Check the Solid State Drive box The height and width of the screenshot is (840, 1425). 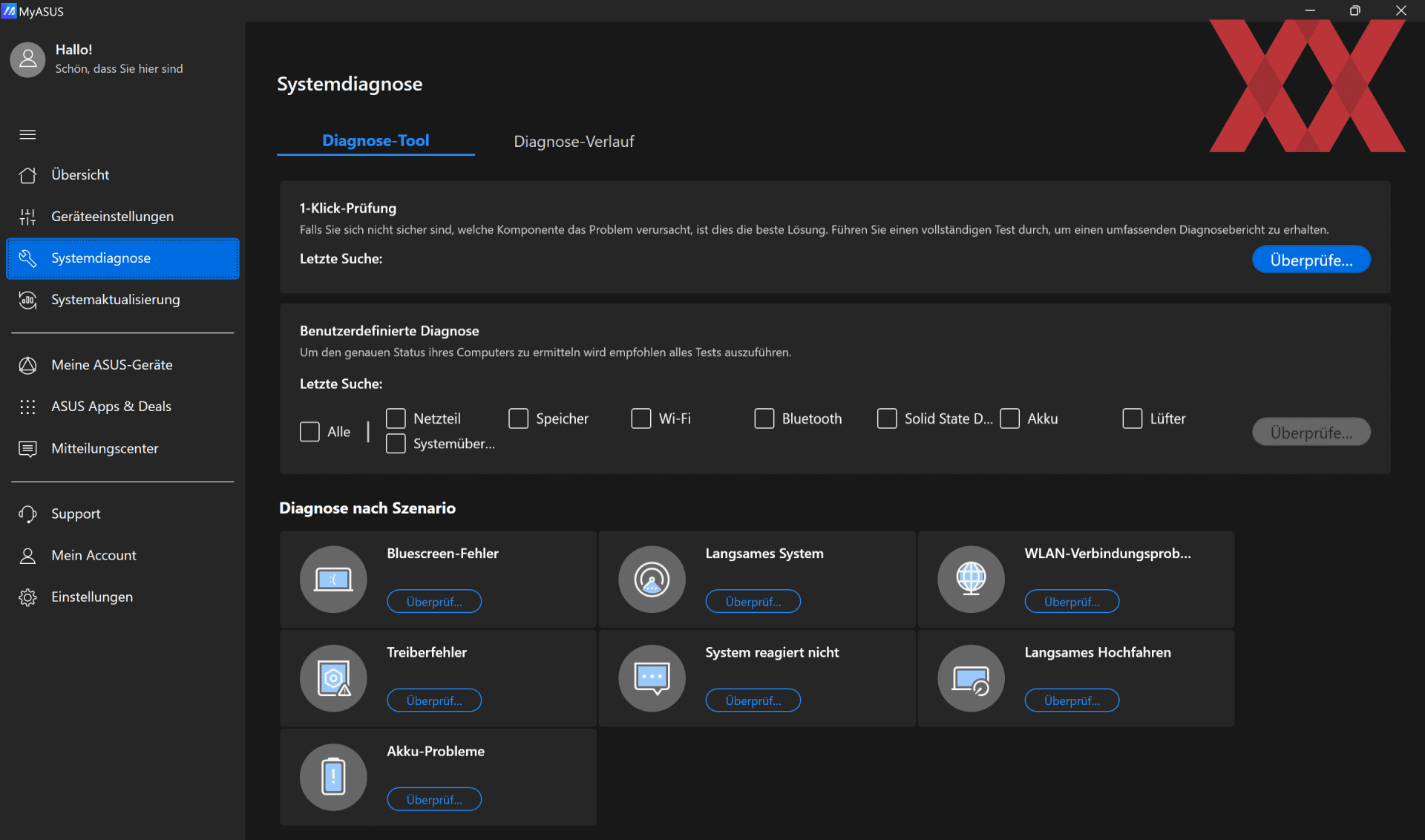(886, 419)
